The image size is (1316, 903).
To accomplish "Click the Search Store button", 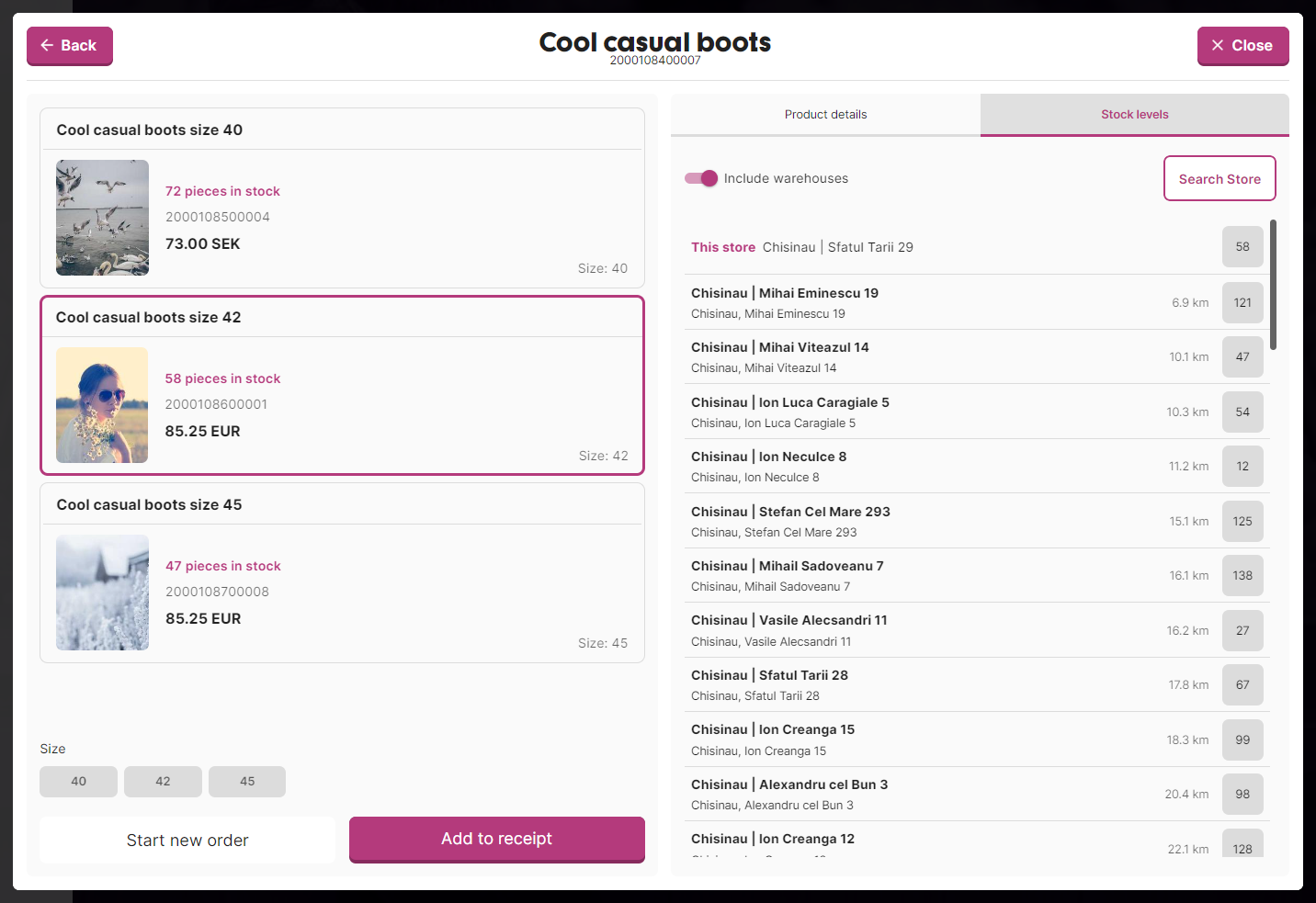I will [x=1219, y=178].
